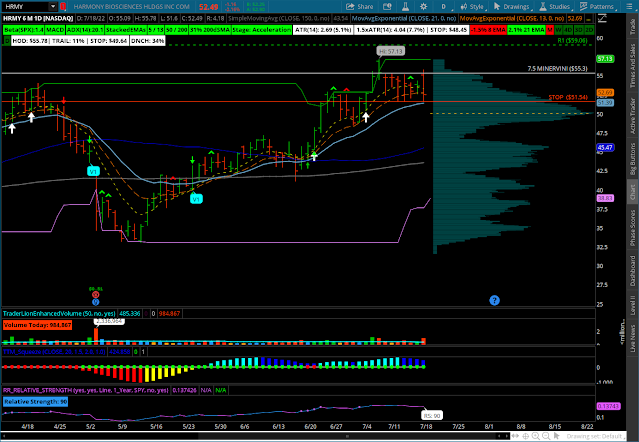Click the red earnings event icon near 5/2

click(x=95, y=295)
